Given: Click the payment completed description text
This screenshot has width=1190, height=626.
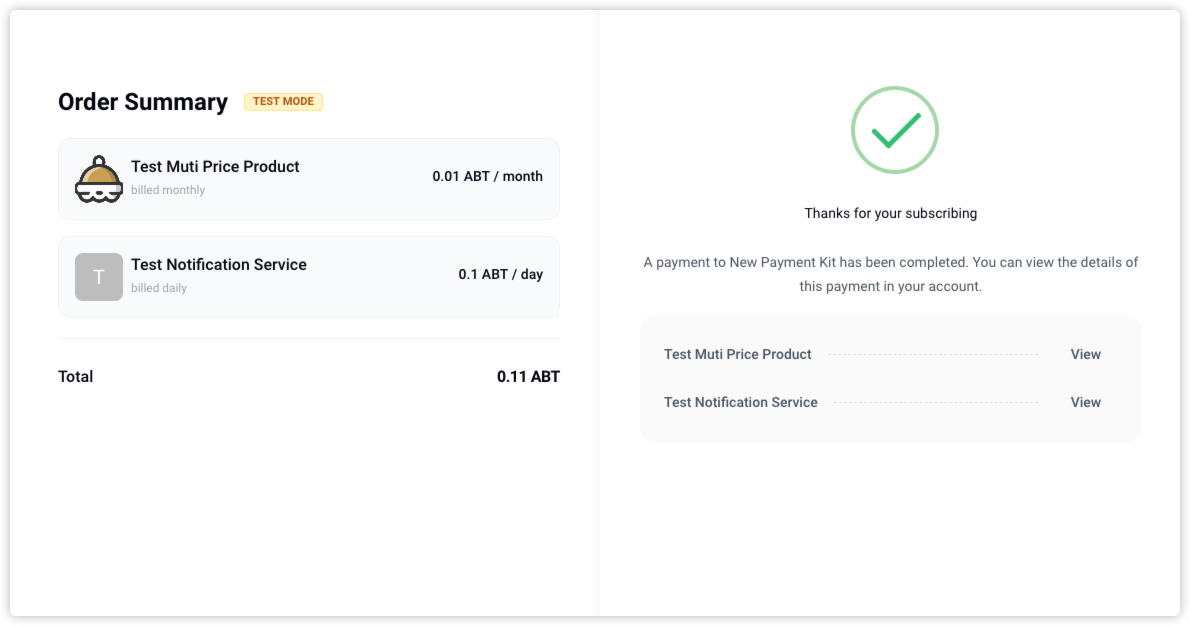Looking at the screenshot, I should (890, 274).
